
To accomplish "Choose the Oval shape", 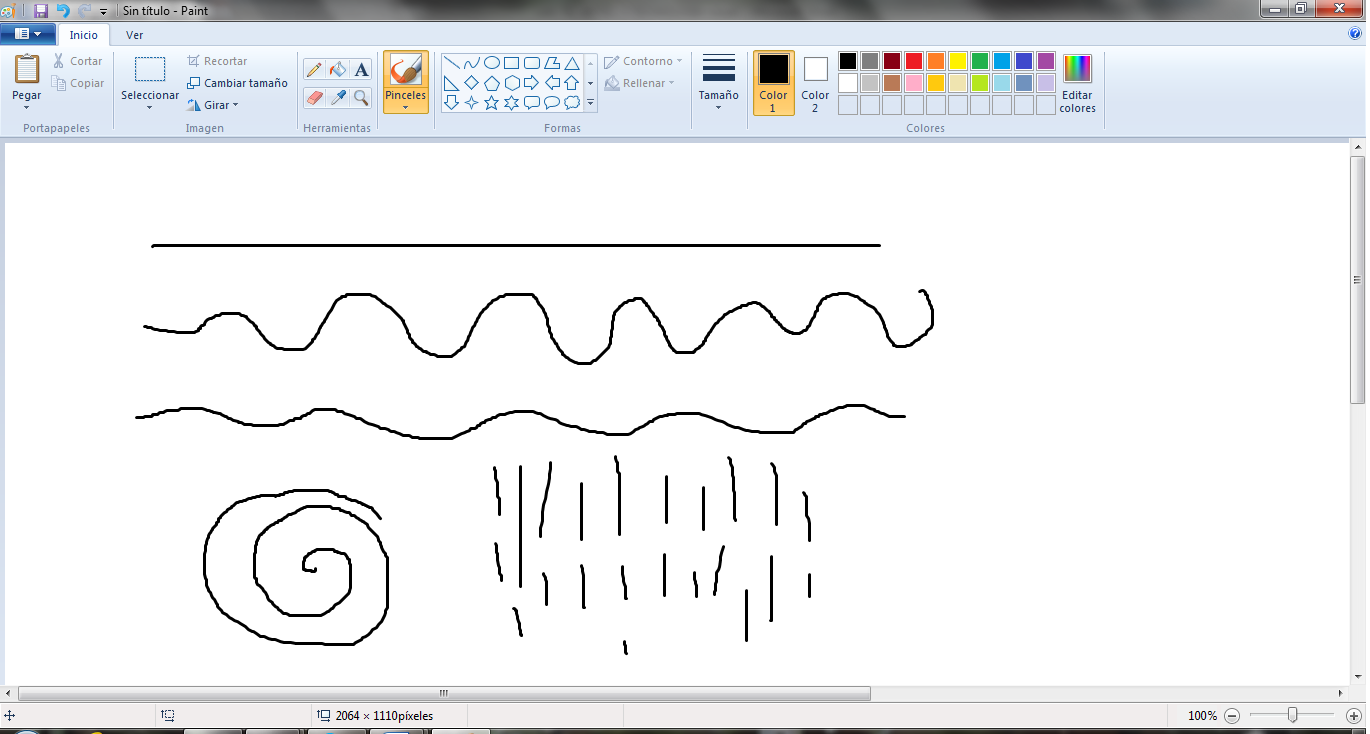I will pos(491,62).
